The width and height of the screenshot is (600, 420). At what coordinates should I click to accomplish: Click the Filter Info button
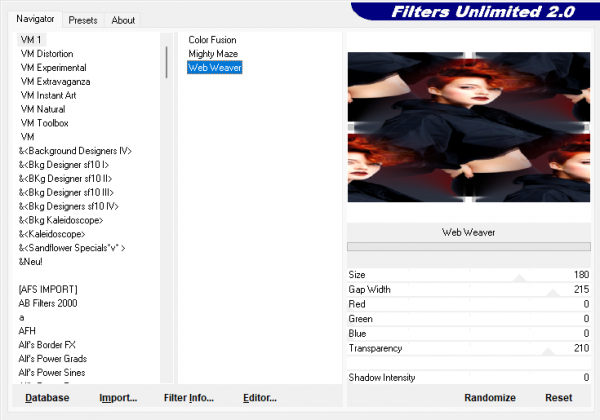coord(188,398)
